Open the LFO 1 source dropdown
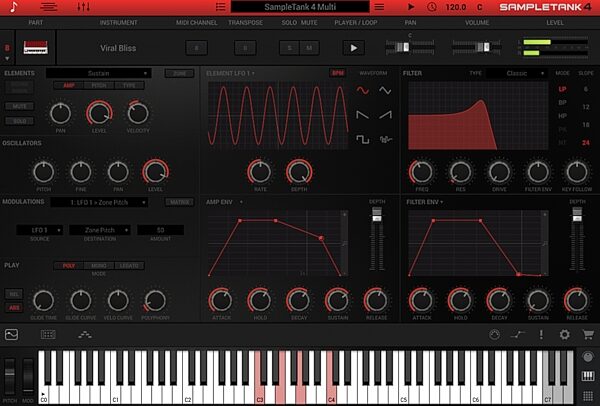600x406 pixels. coord(39,230)
